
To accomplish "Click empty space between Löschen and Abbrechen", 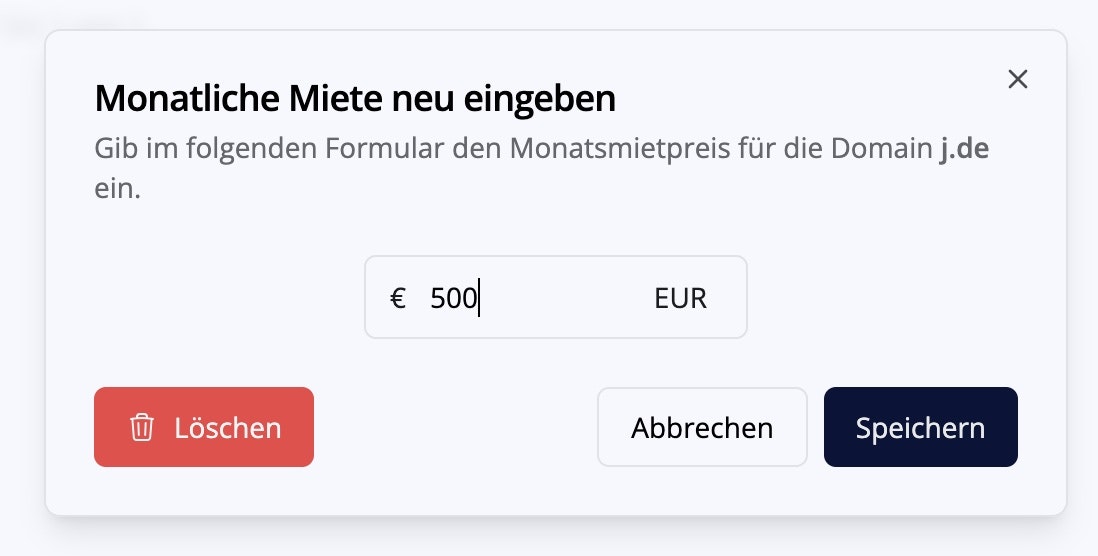I will click(455, 428).
